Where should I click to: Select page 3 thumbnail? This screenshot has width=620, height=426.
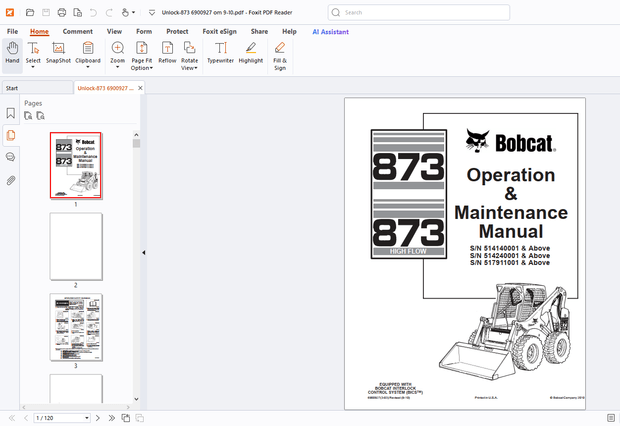76,327
